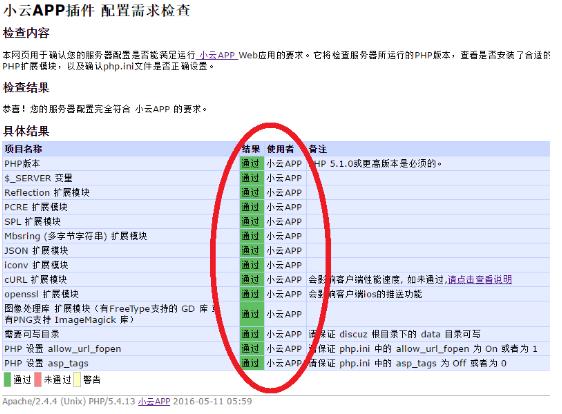Click the openssl 扩展模块 row name
The image size is (562, 414).
point(41,294)
